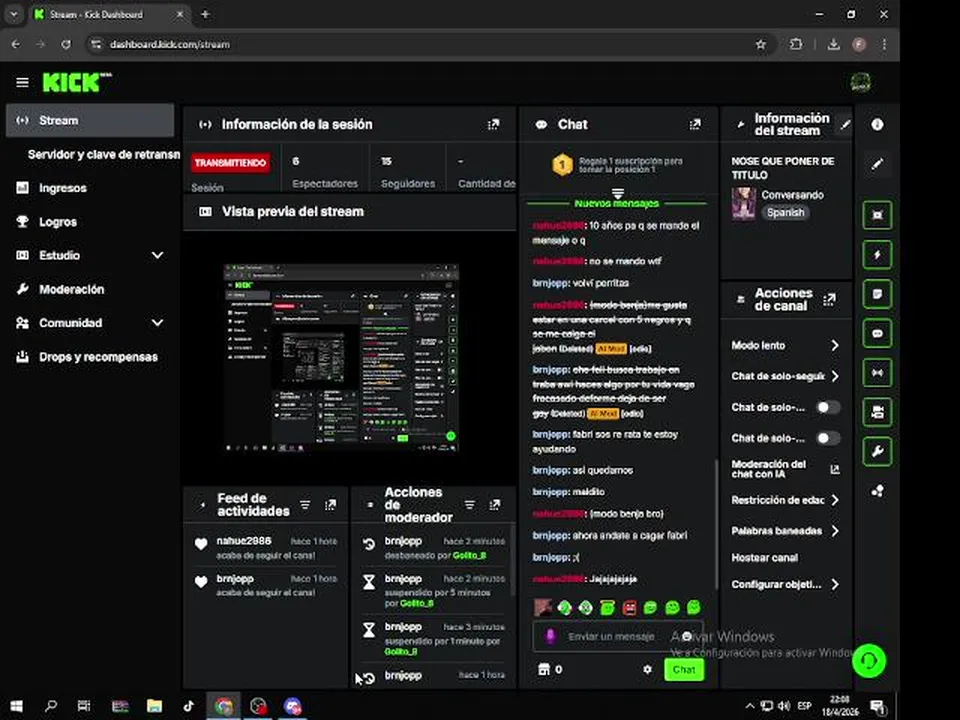Click the camera icon in the right sidebar
Screen dimensions: 960x720
pos(877,412)
